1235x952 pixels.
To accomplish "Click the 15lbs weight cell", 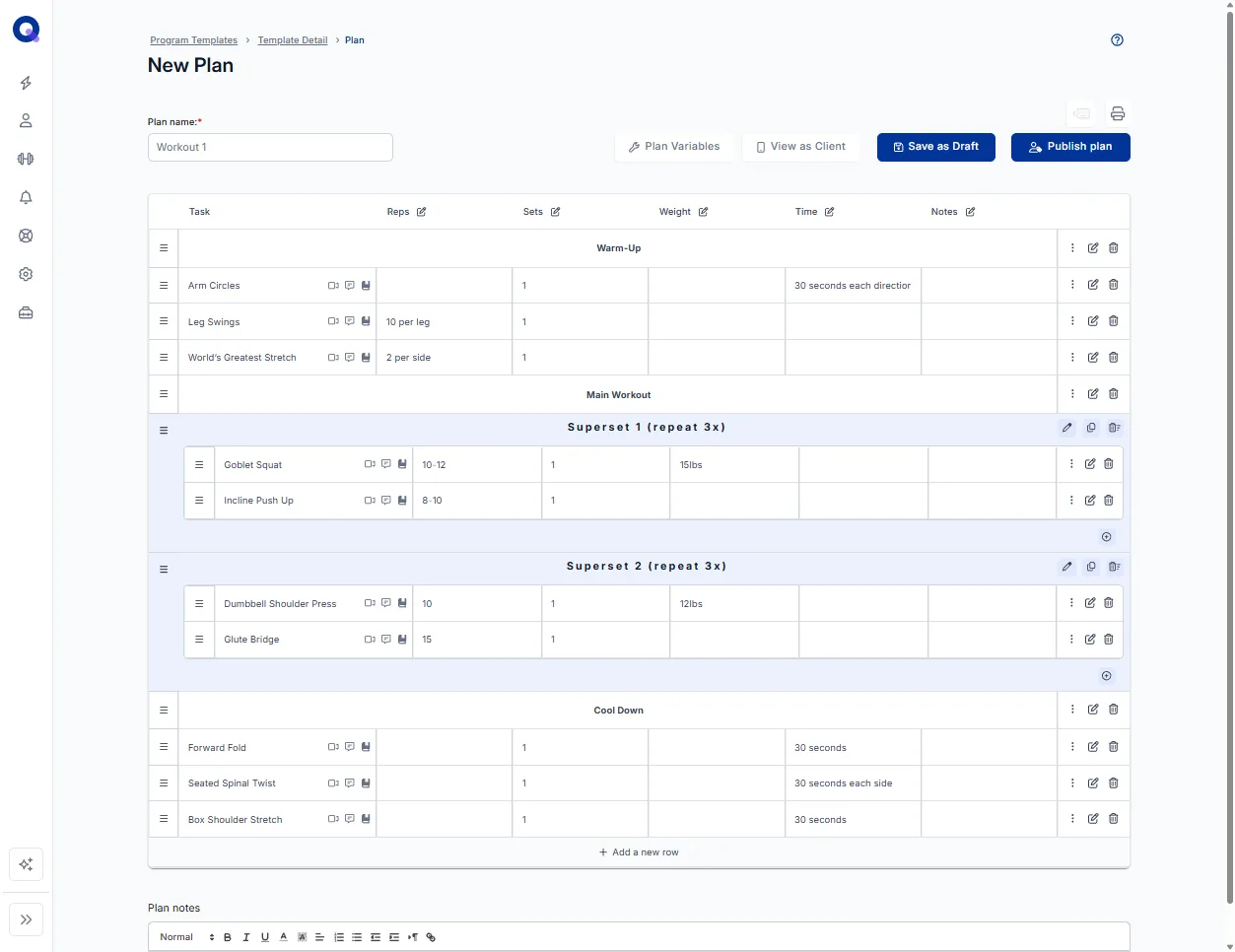I will [x=734, y=464].
